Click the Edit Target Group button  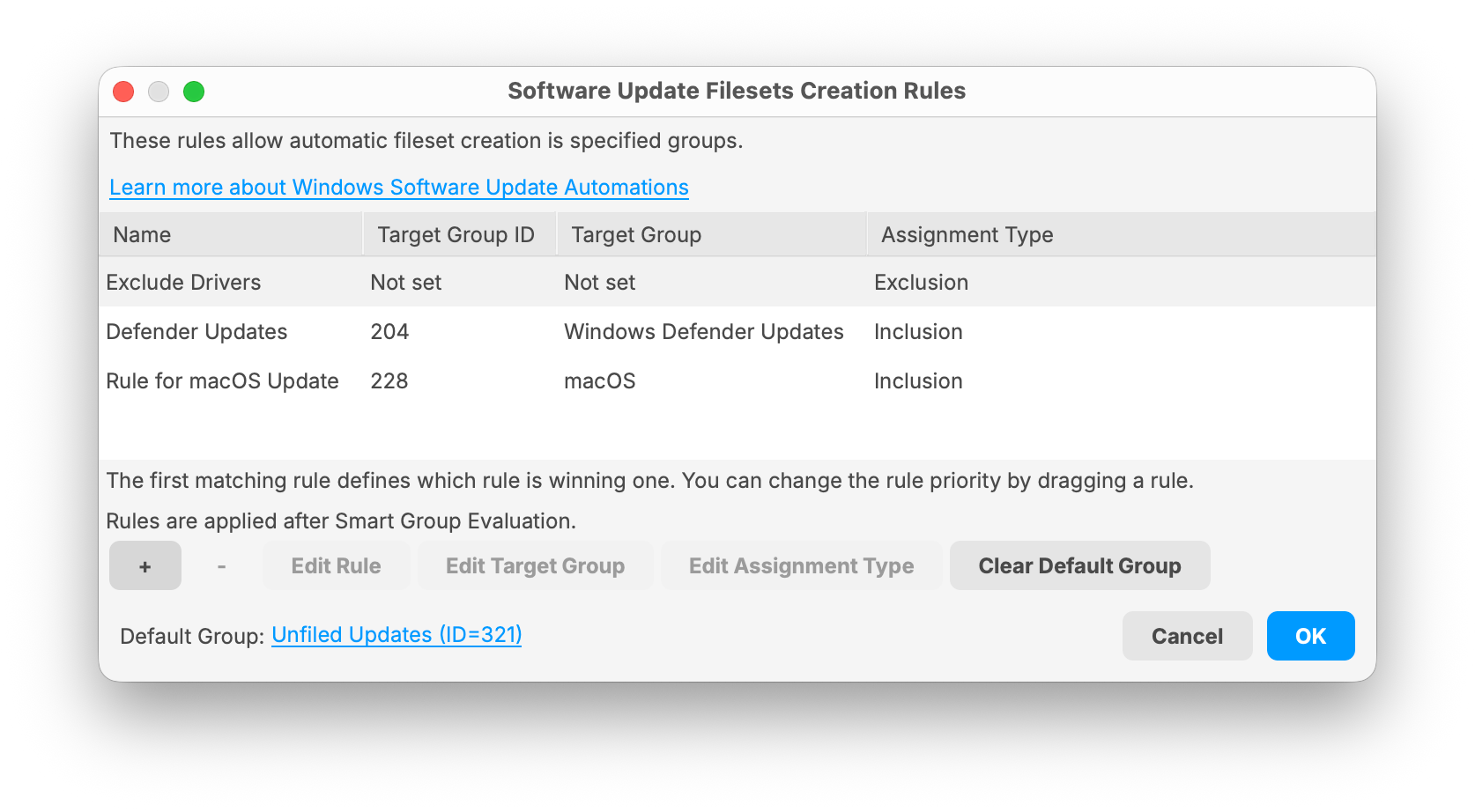[x=536, y=565]
